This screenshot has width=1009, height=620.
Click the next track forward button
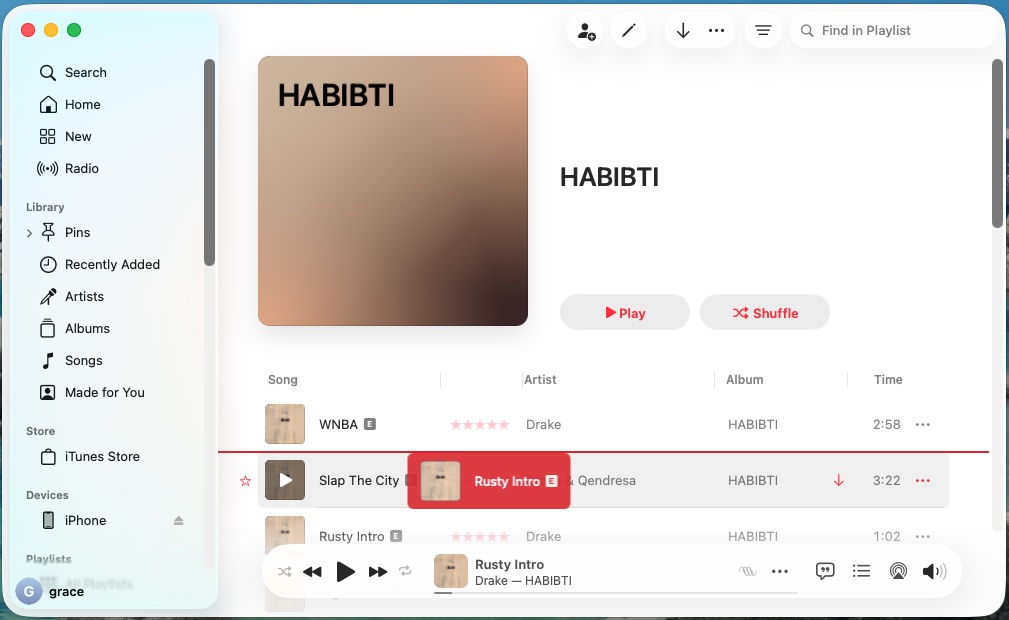[x=378, y=571]
